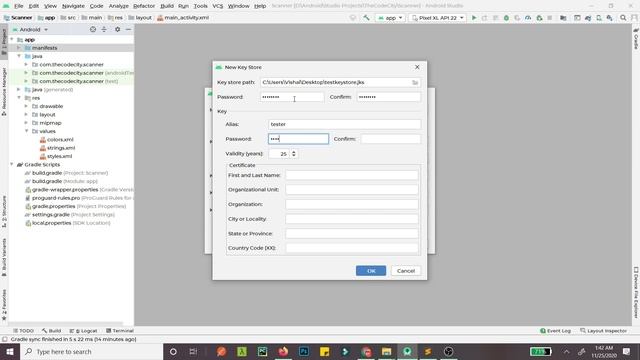Viewport: 640px width, 360px height.
Task: Click the First and Last Name field
Action: coord(351,175)
